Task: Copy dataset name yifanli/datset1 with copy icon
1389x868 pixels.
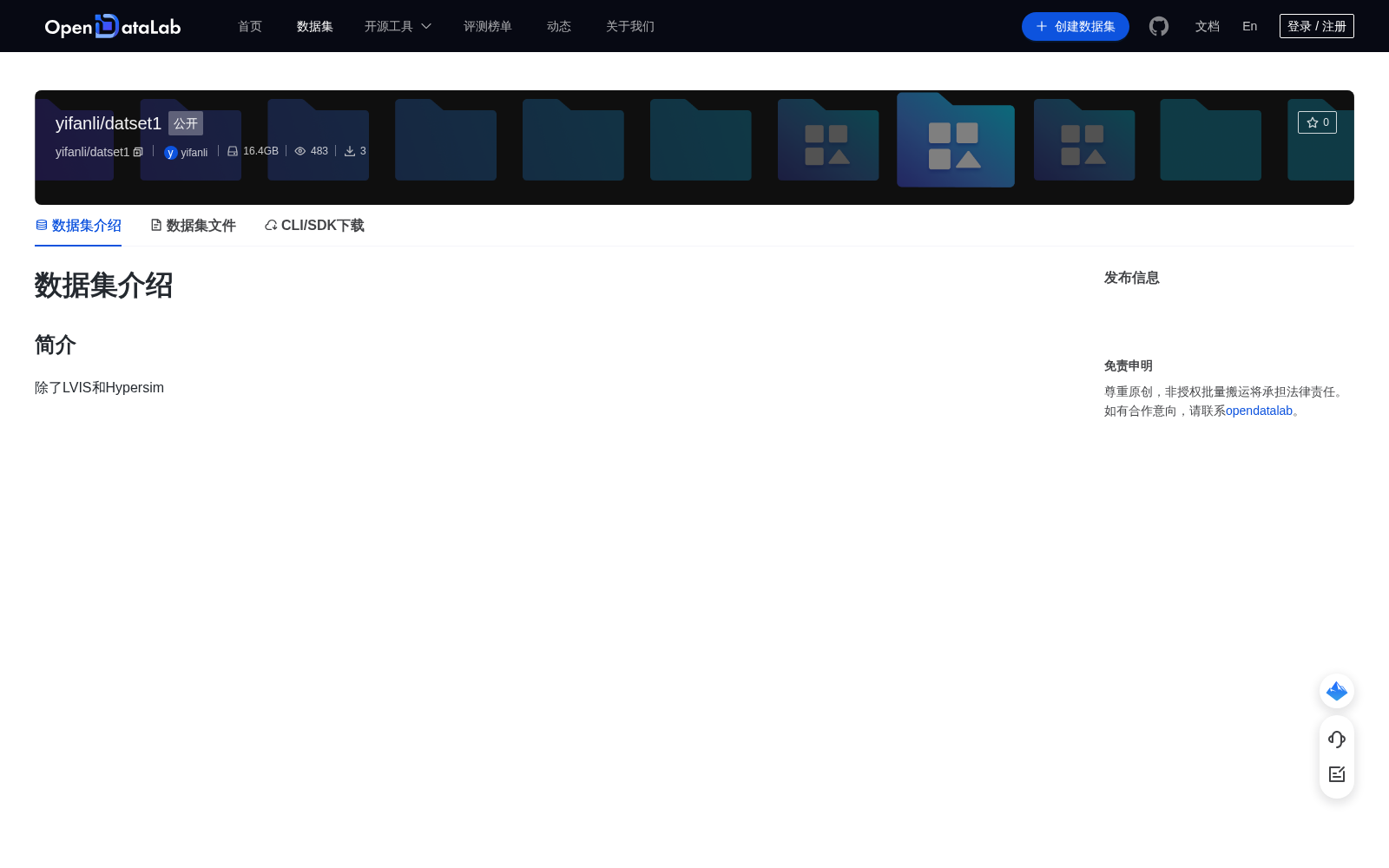Action: point(138,152)
